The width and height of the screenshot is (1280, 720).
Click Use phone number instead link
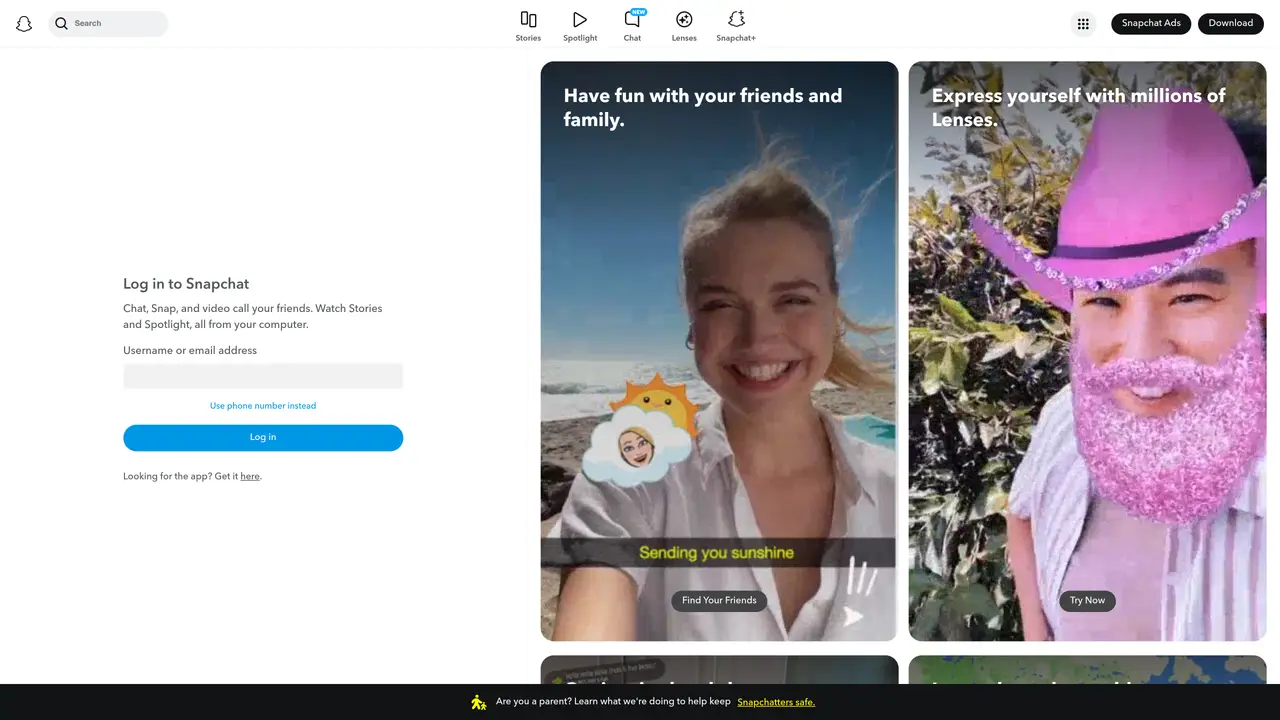pos(263,406)
